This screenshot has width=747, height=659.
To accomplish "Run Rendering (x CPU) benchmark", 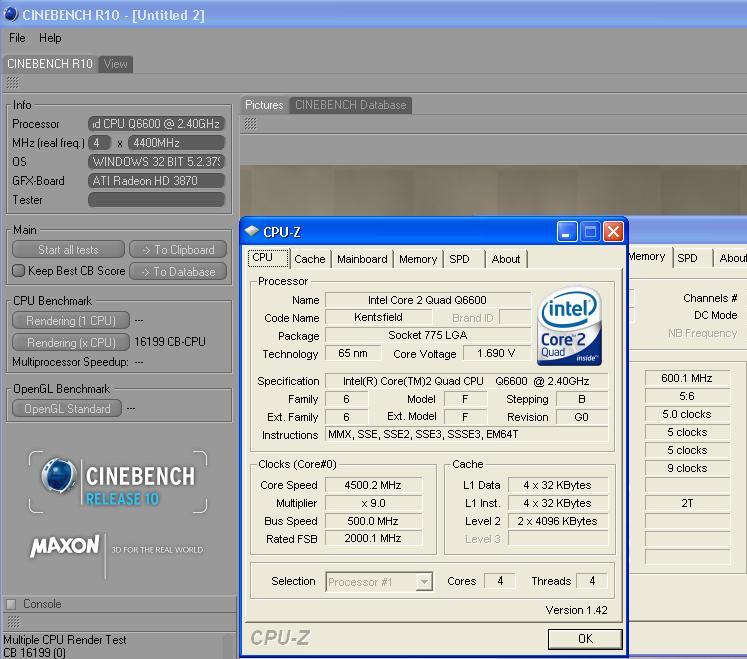I will pos(71,343).
